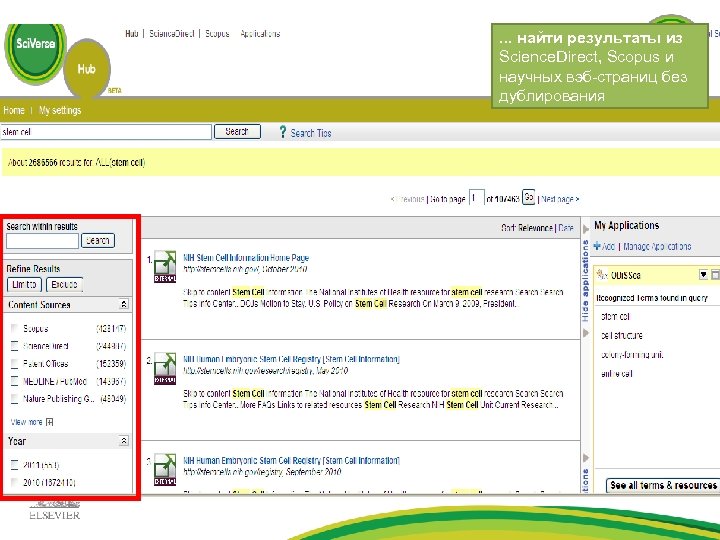Open the Scopus top navigation link
Viewport: 720px width, 540px height.
click(217, 34)
